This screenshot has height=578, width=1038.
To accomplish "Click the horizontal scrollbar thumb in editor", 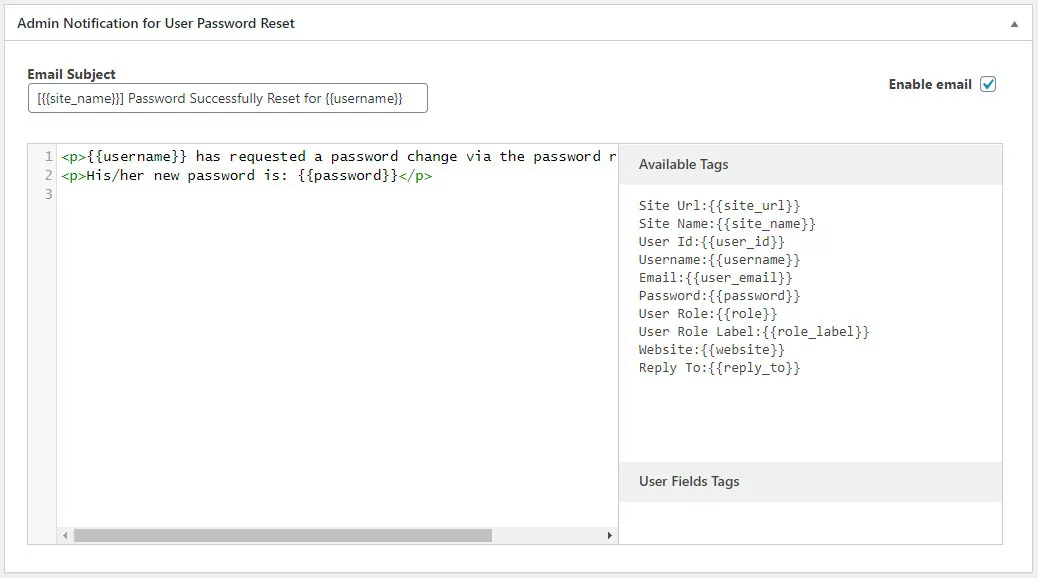I will [283, 535].
